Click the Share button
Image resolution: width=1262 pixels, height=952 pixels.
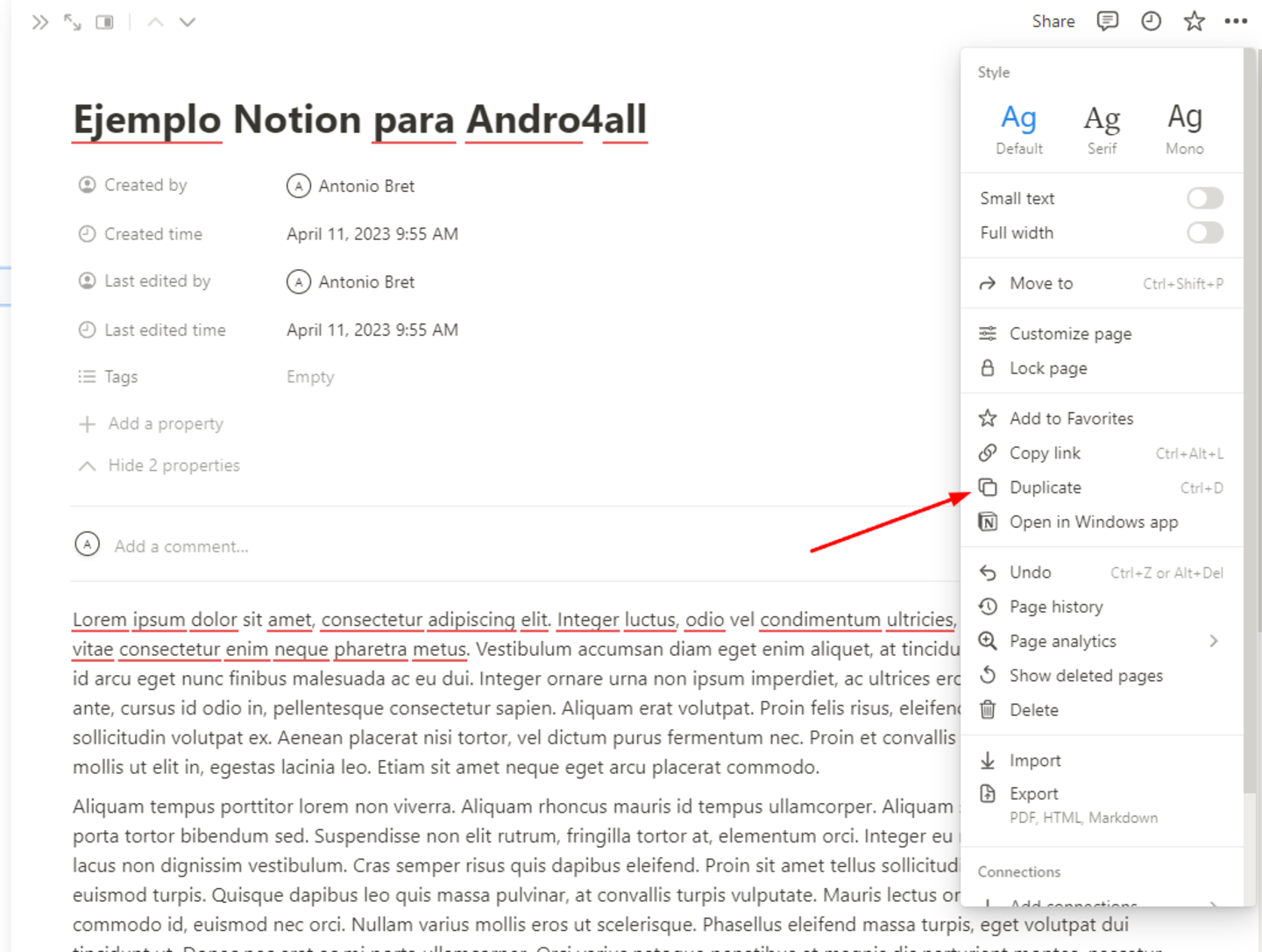(1053, 21)
